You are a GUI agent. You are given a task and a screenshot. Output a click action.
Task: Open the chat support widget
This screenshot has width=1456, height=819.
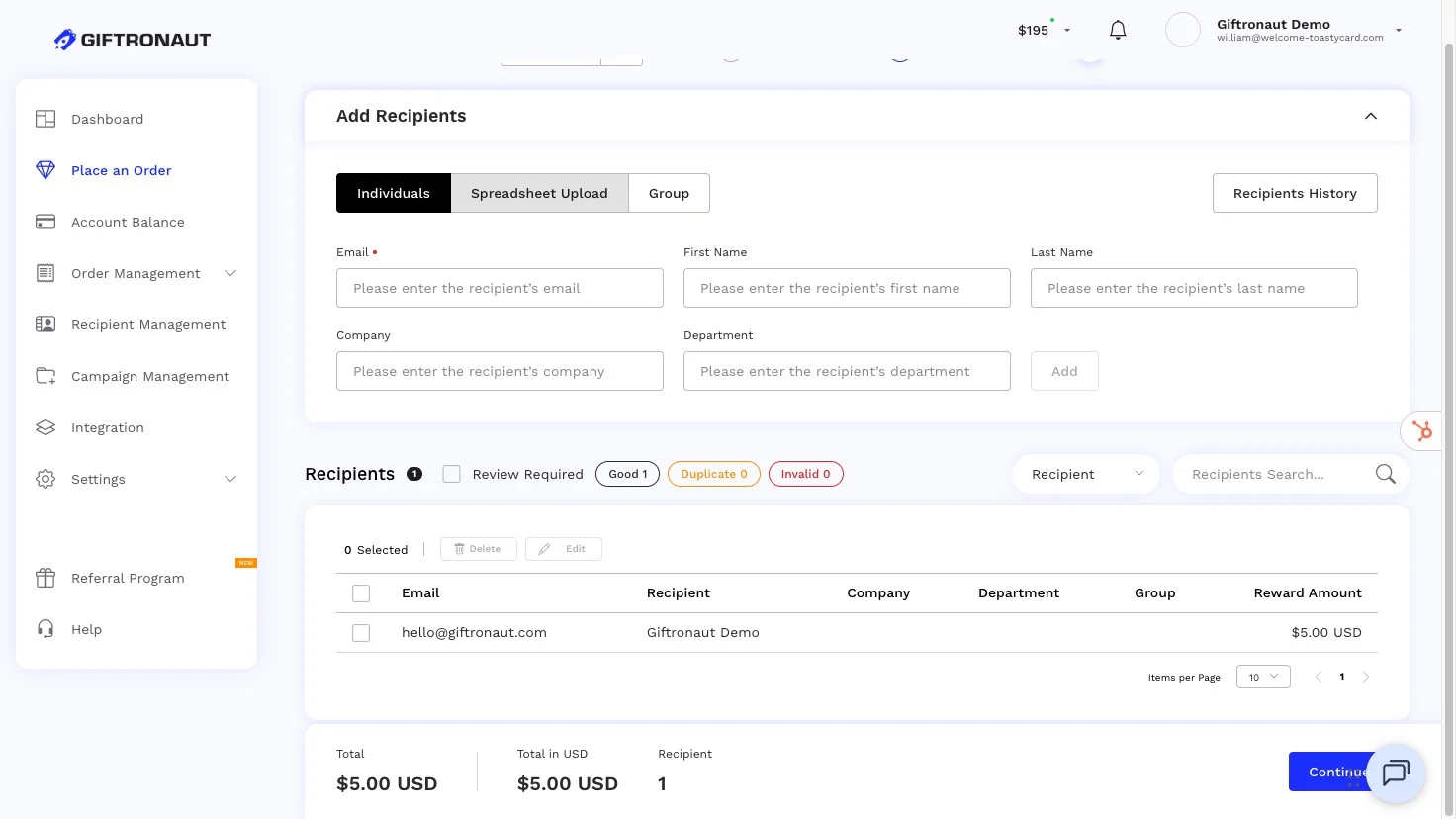[1395, 773]
